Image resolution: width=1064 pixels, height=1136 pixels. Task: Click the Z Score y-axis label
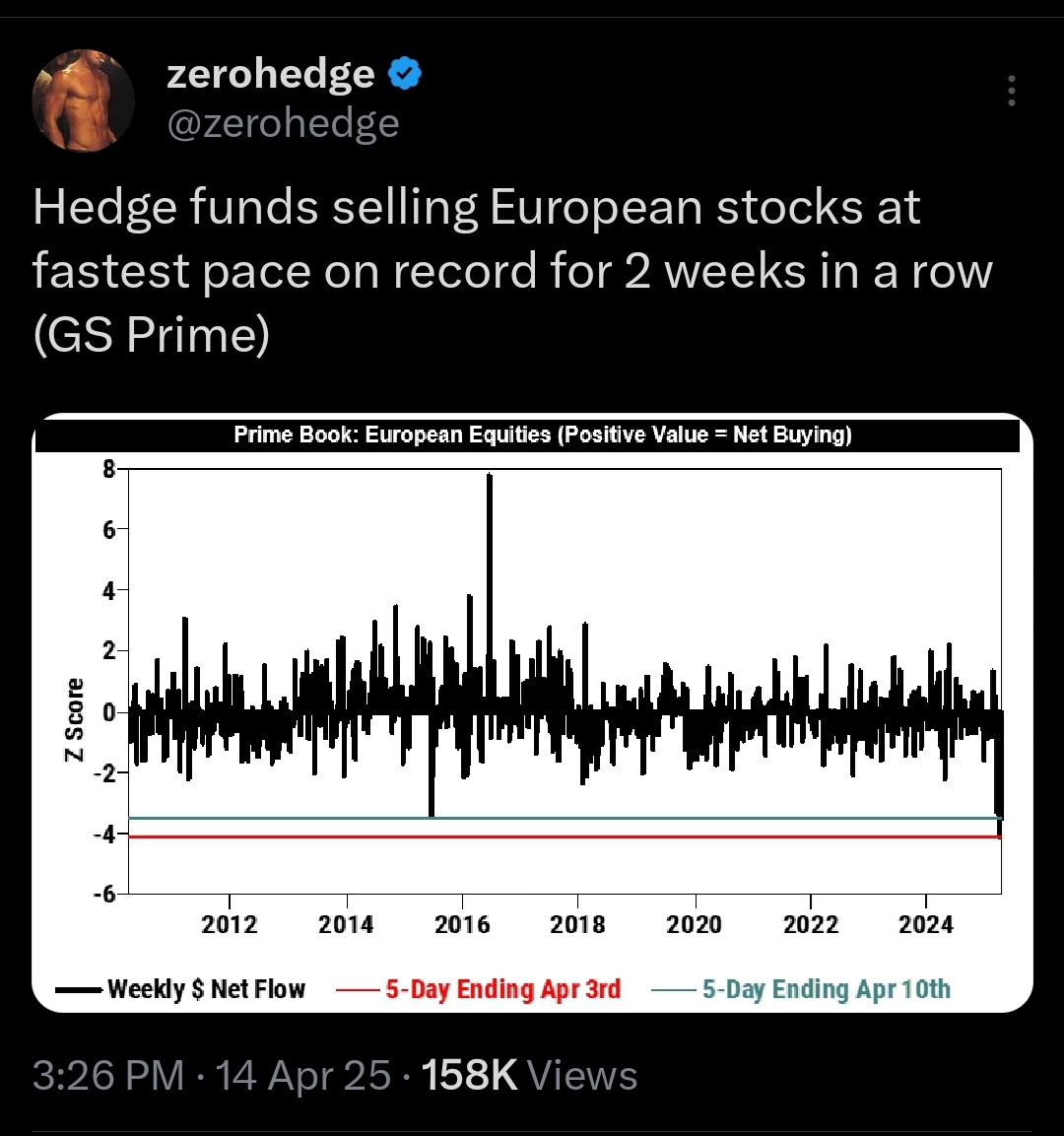tap(75, 719)
